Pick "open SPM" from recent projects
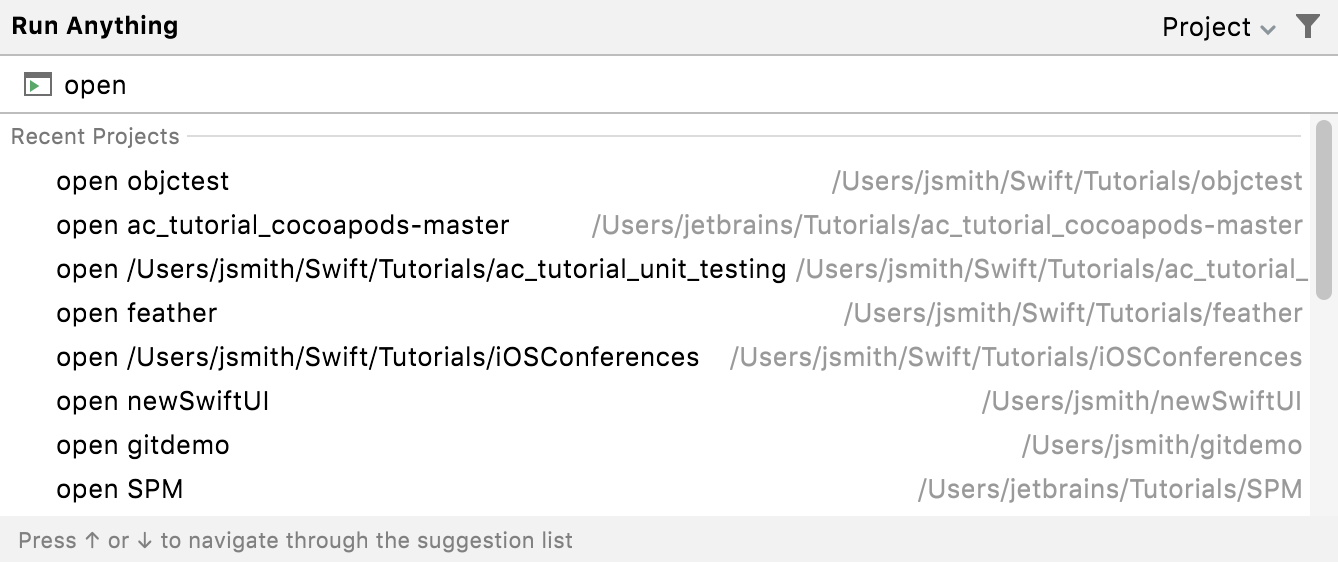 click(x=120, y=489)
